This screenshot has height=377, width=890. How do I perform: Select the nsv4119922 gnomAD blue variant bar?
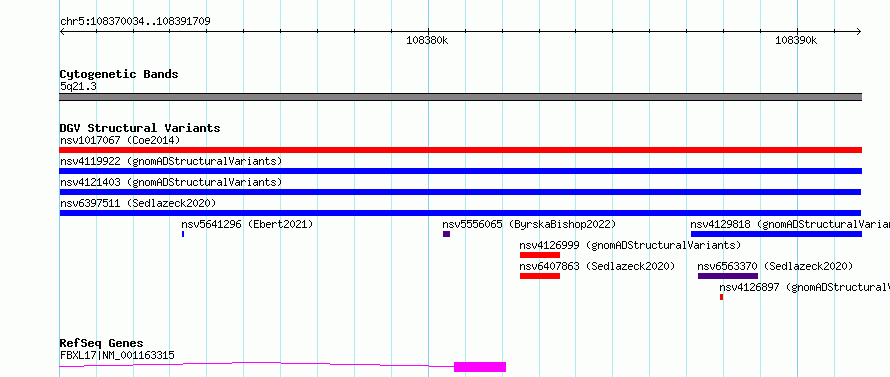tap(460, 171)
